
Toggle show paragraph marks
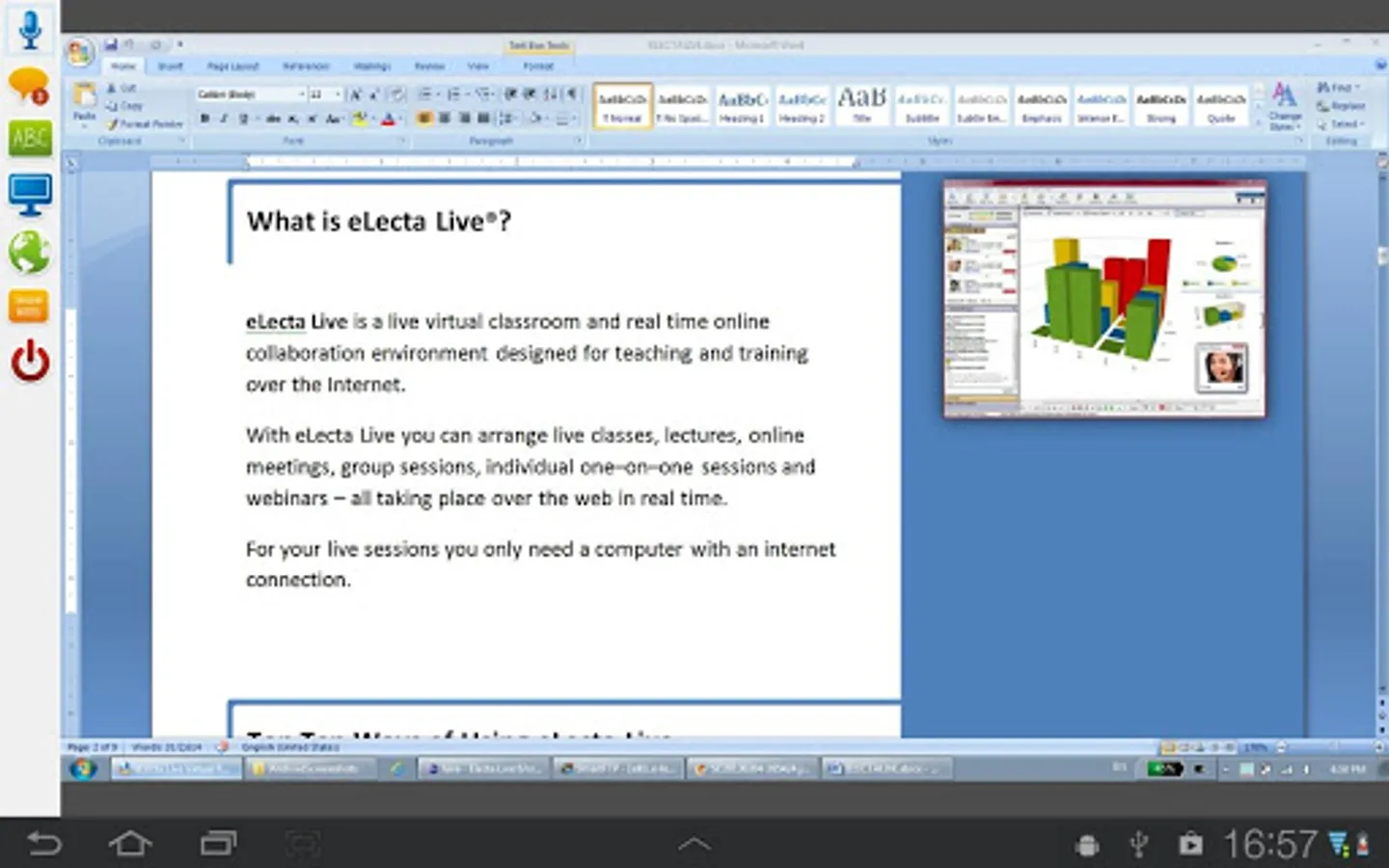coord(572,95)
